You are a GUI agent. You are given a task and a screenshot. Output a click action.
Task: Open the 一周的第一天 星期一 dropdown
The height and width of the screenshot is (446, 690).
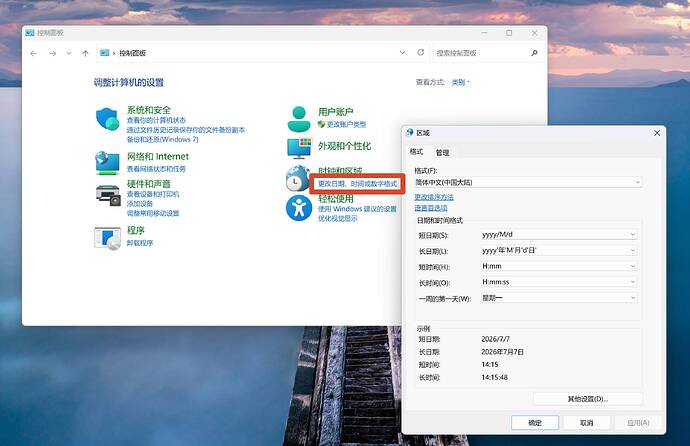(559, 298)
